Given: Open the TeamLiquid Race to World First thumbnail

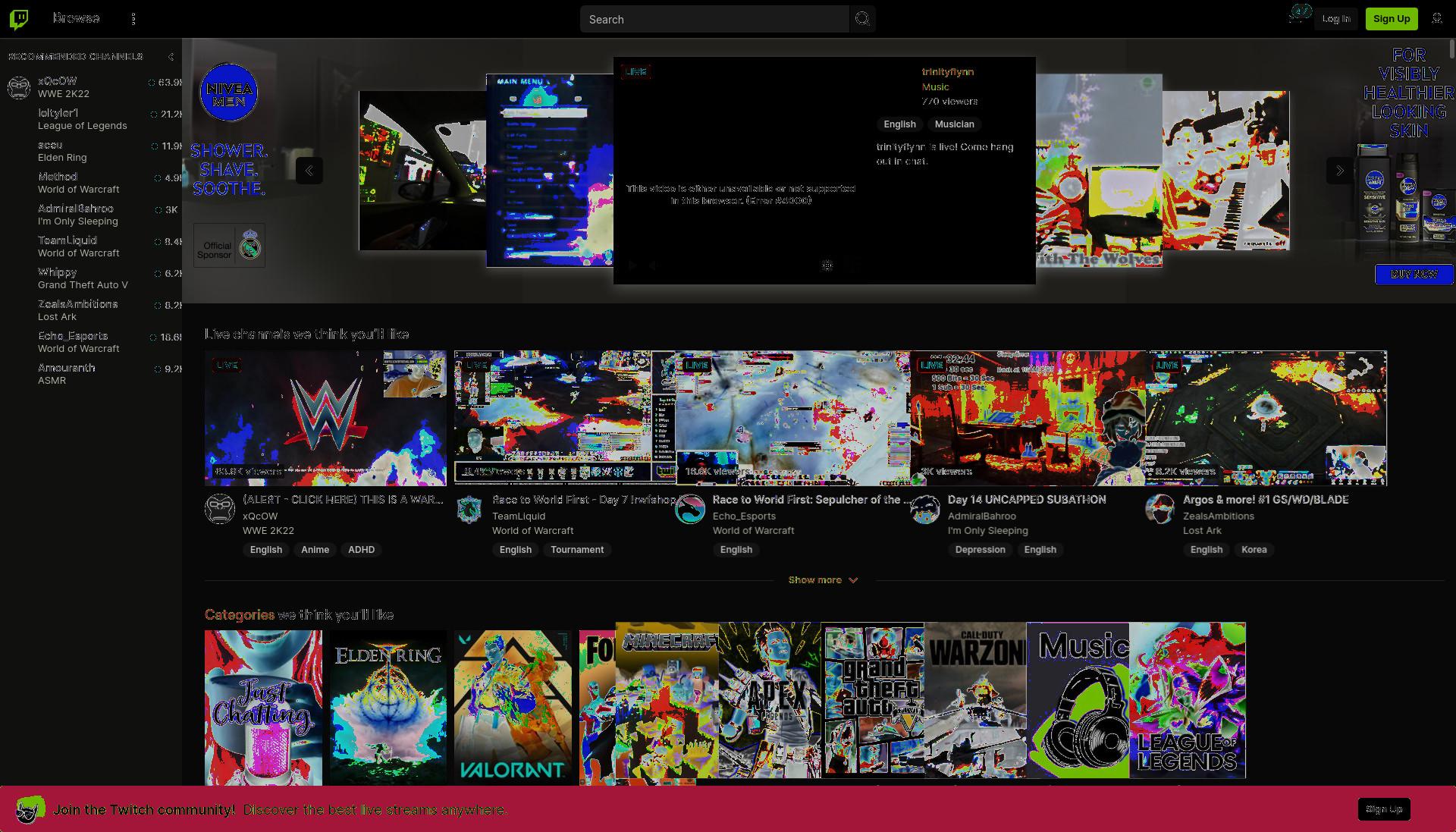Looking at the screenshot, I should [565, 416].
